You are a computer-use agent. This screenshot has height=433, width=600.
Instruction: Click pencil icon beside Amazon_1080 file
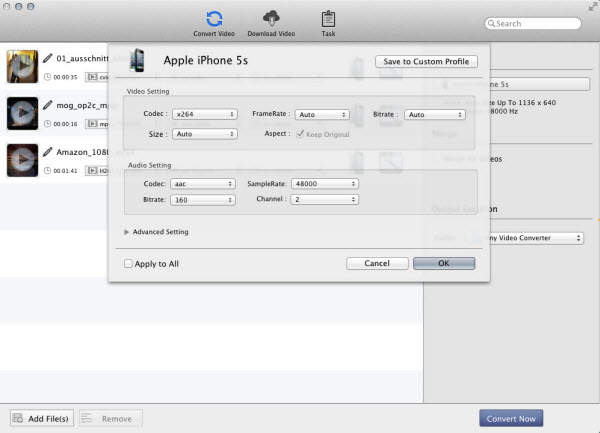(47, 152)
